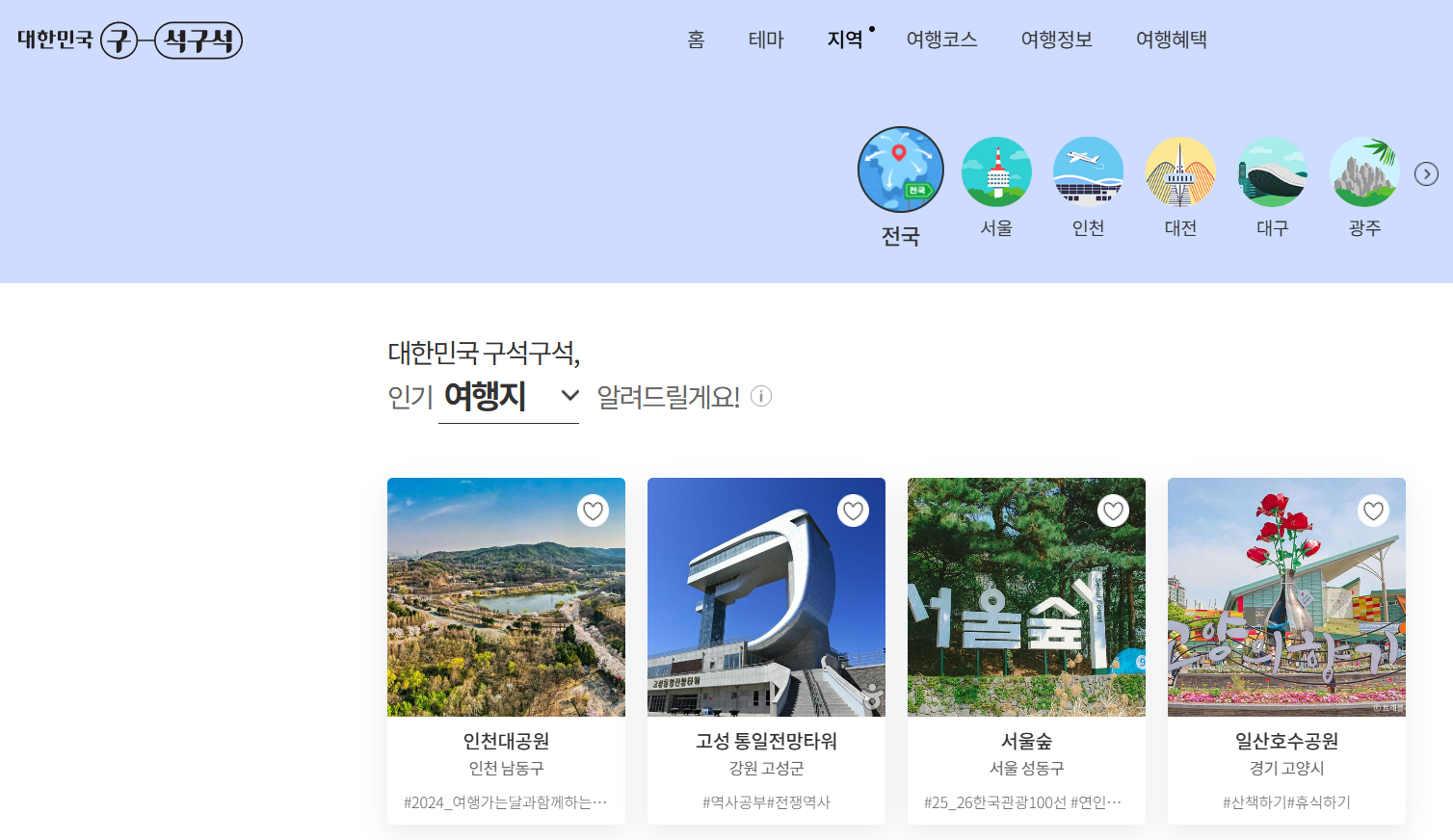Switch to the 여행정보 section

click(1055, 39)
